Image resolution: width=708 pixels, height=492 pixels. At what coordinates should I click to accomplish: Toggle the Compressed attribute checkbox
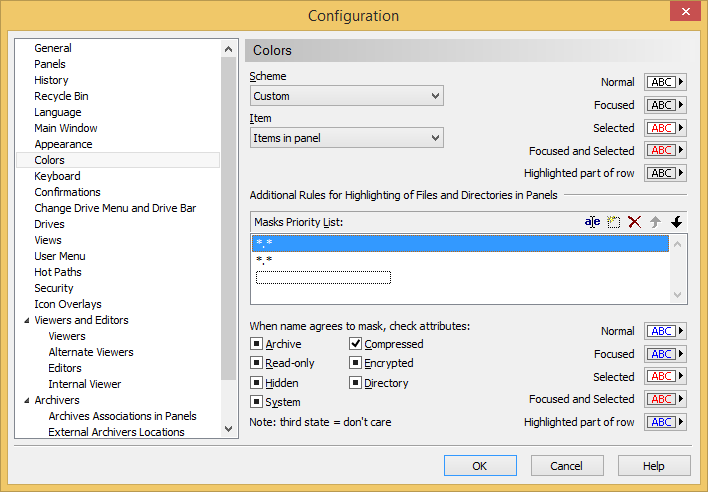[356, 345]
